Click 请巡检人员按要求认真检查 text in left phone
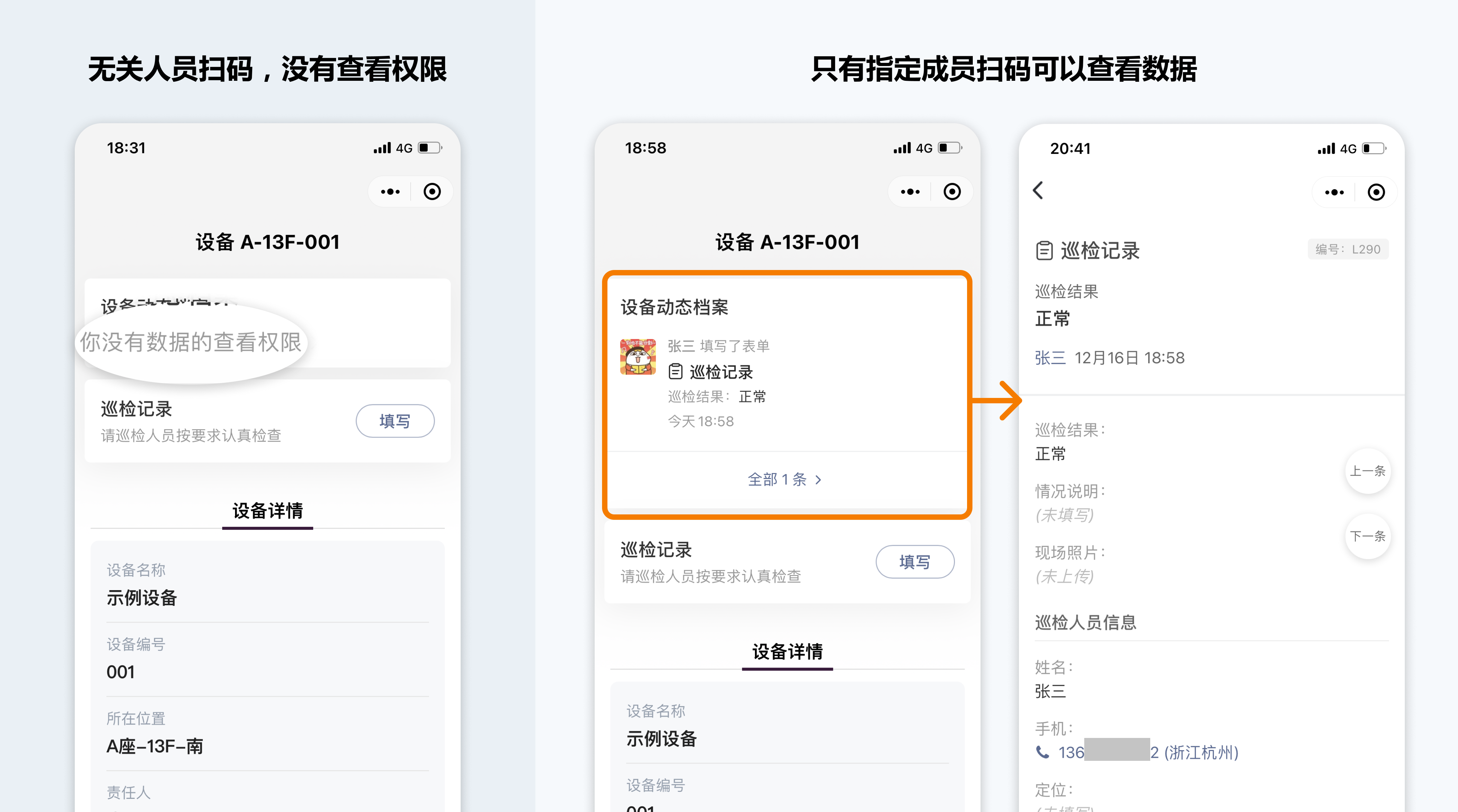Viewport: 1458px width, 812px height. (x=191, y=436)
